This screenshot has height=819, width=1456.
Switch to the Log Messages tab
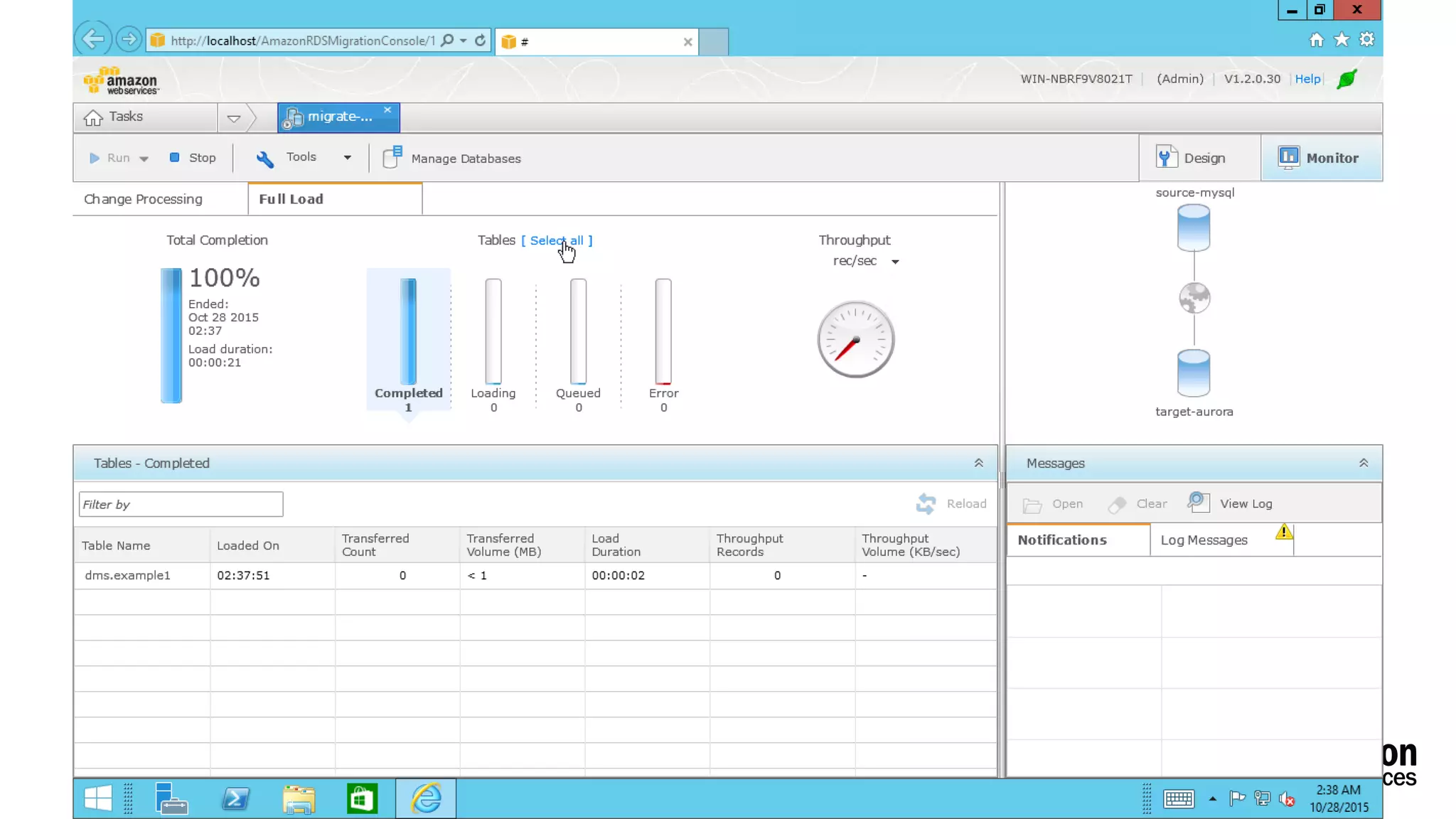[1204, 540]
